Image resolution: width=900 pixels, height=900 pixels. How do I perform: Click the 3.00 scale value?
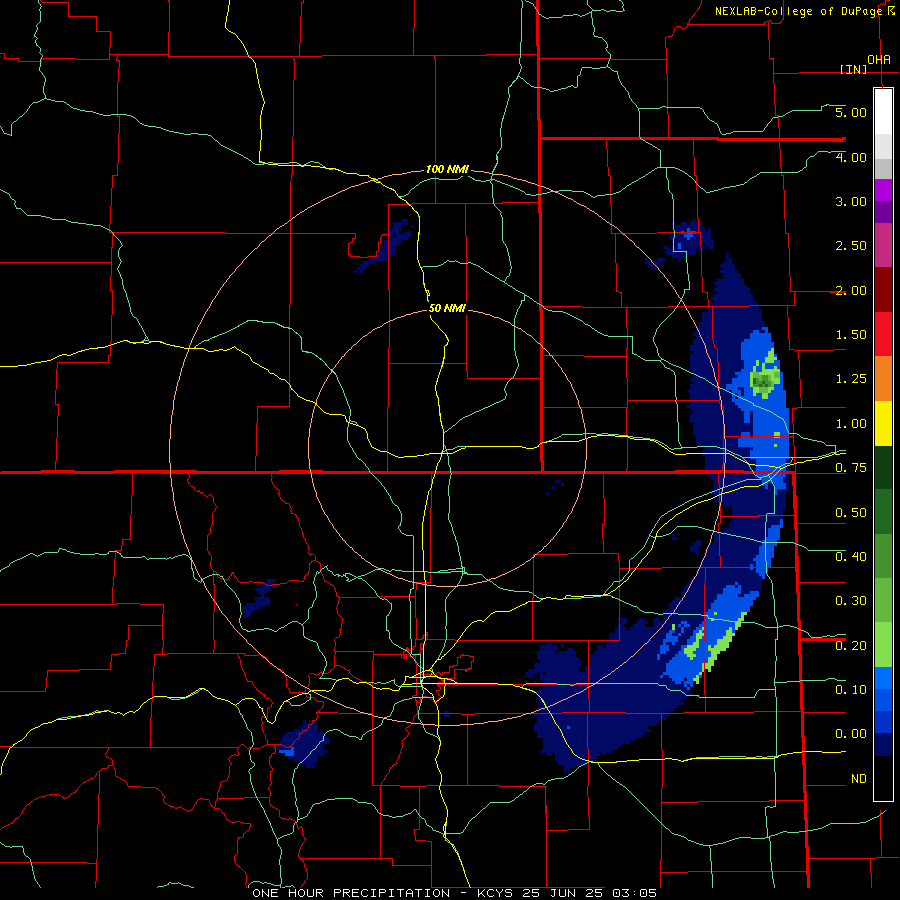click(851, 201)
